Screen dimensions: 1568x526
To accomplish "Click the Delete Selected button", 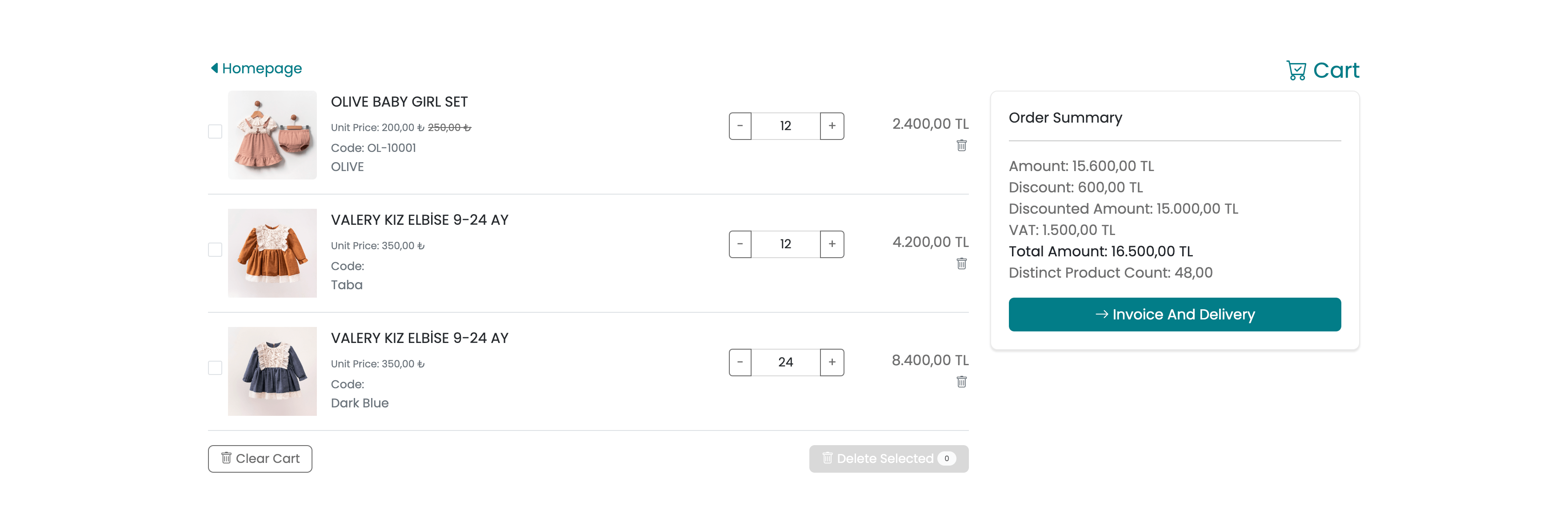I will (x=888, y=458).
